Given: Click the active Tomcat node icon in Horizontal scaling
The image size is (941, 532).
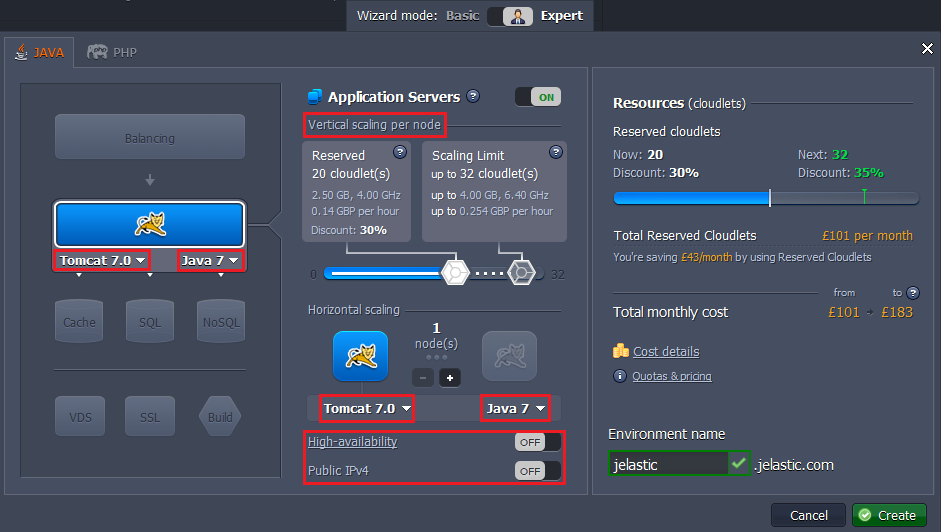Looking at the screenshot, I should click(361, 356).
